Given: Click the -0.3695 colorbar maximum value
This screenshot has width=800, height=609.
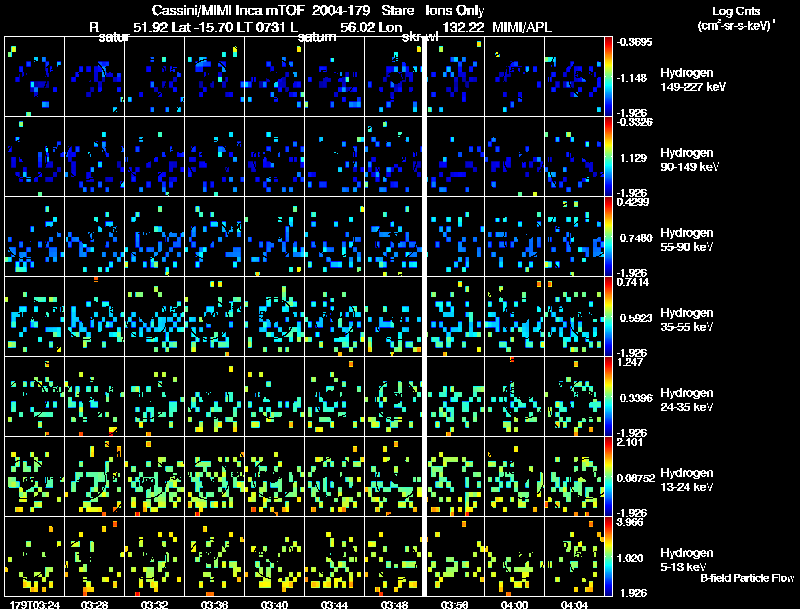Looking at the screenshot, I should (635, 42).
